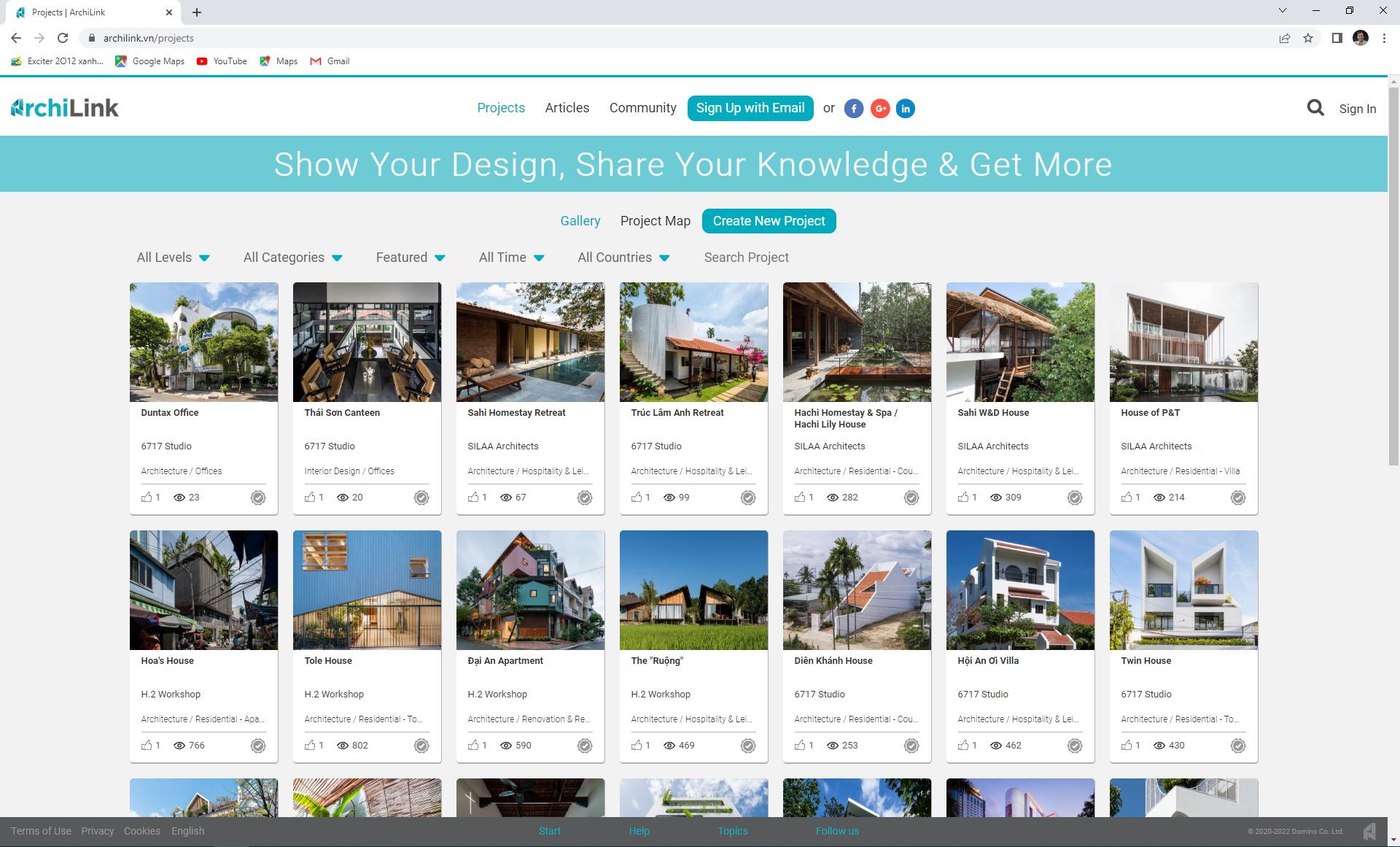
Task: Switch to the Gallery view
Action: point(580,221)
